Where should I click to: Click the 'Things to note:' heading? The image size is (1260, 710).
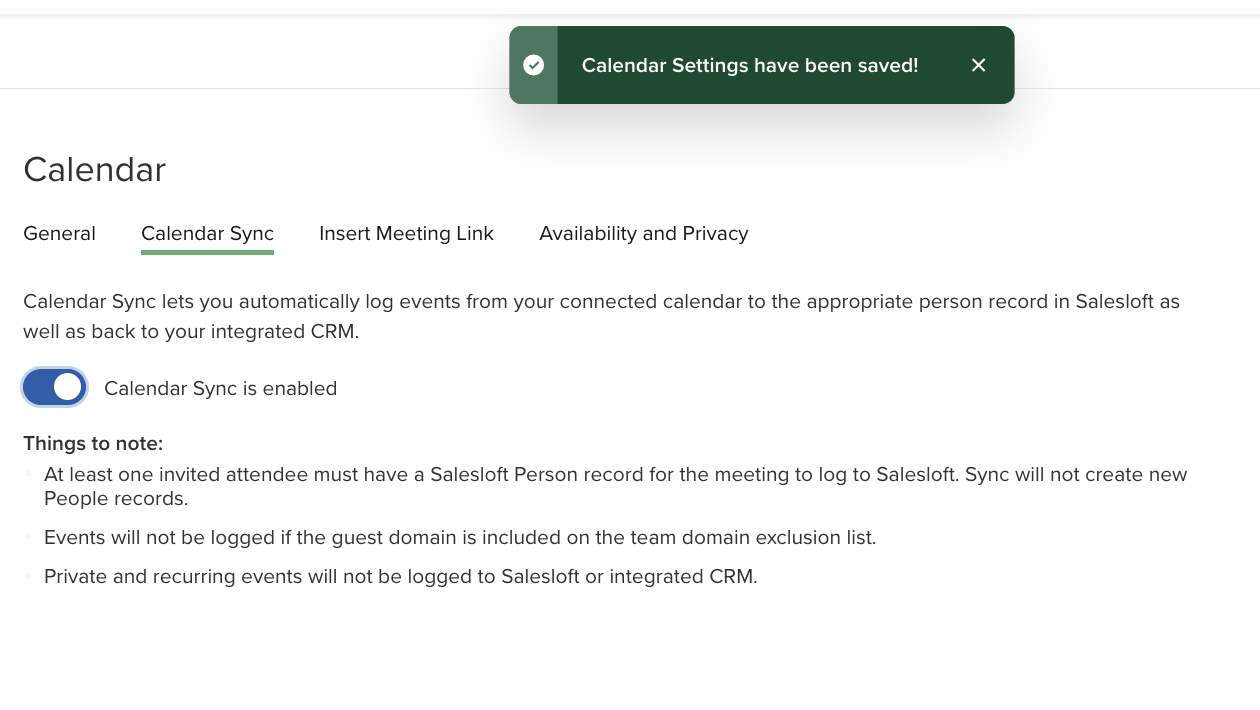click(93, 443)
